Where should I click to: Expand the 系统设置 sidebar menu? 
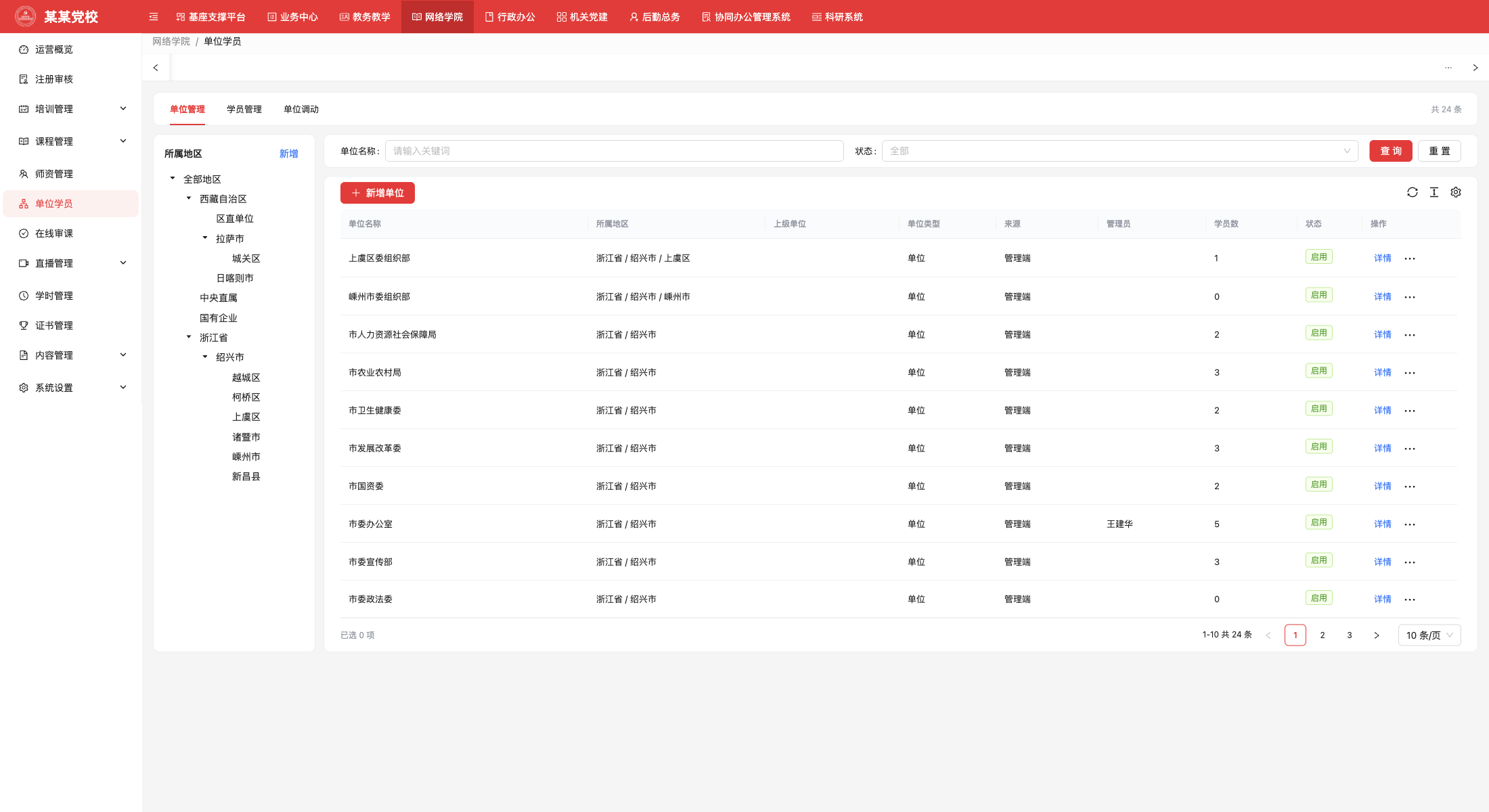click(70, 388)
